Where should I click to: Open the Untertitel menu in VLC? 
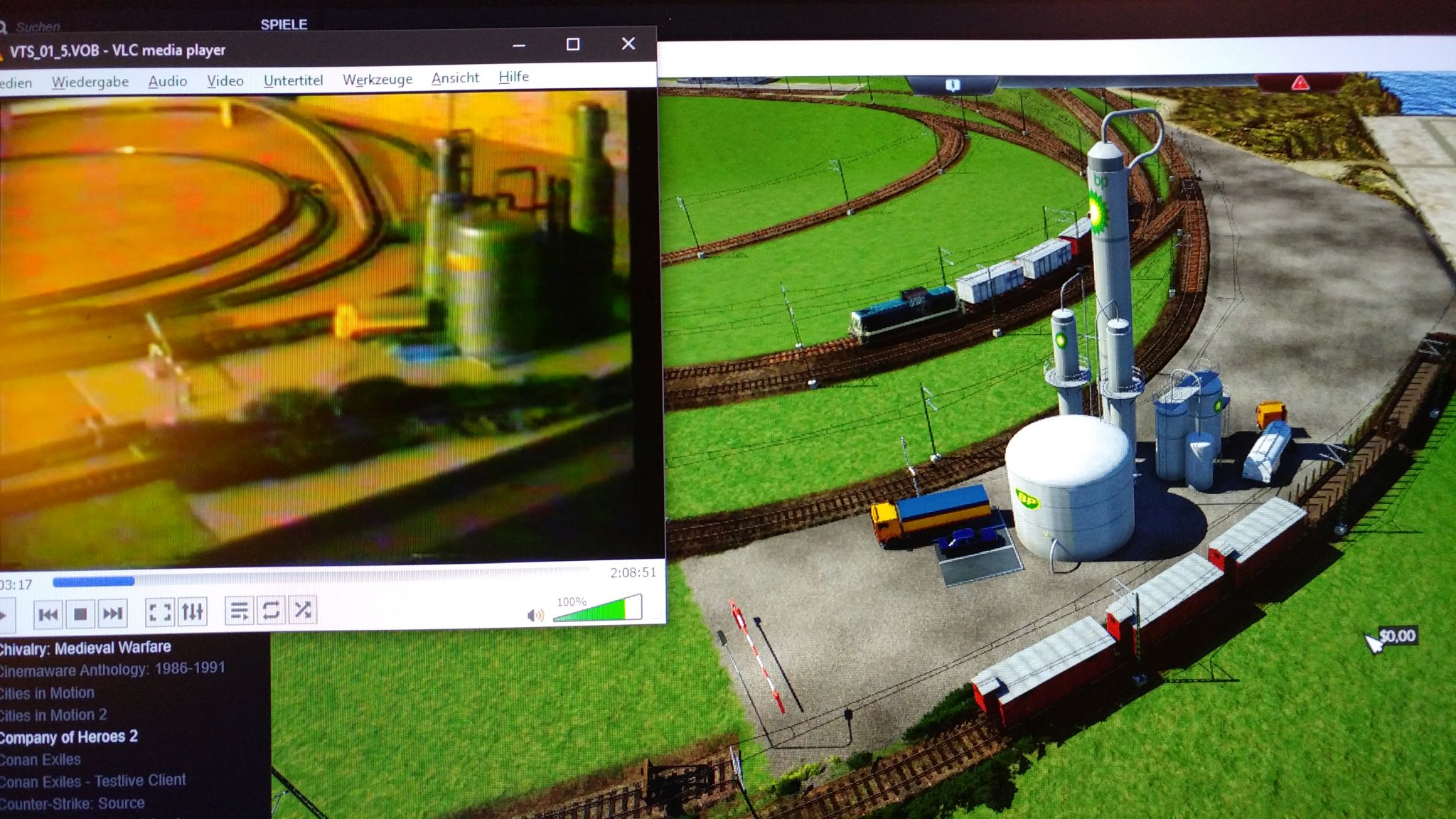[293, 80]
